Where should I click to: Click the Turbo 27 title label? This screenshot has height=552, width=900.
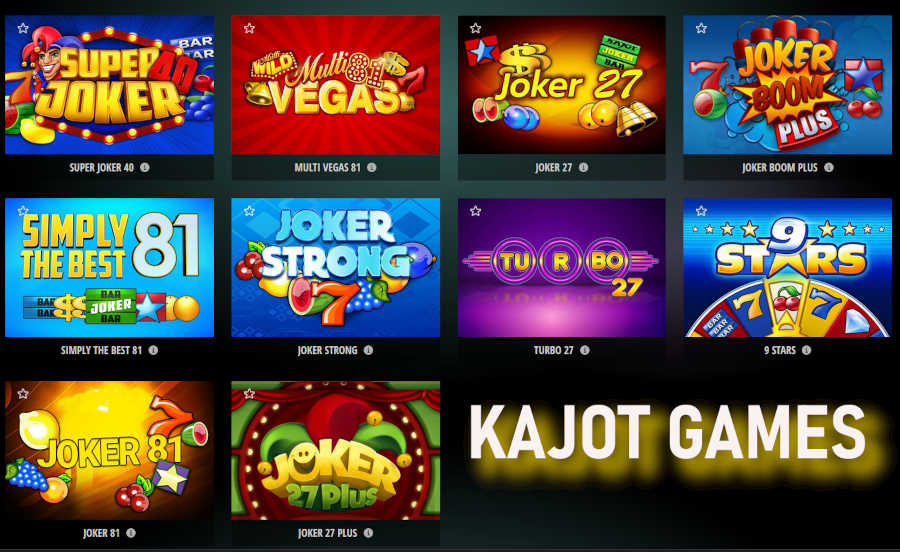click(553, 350)
